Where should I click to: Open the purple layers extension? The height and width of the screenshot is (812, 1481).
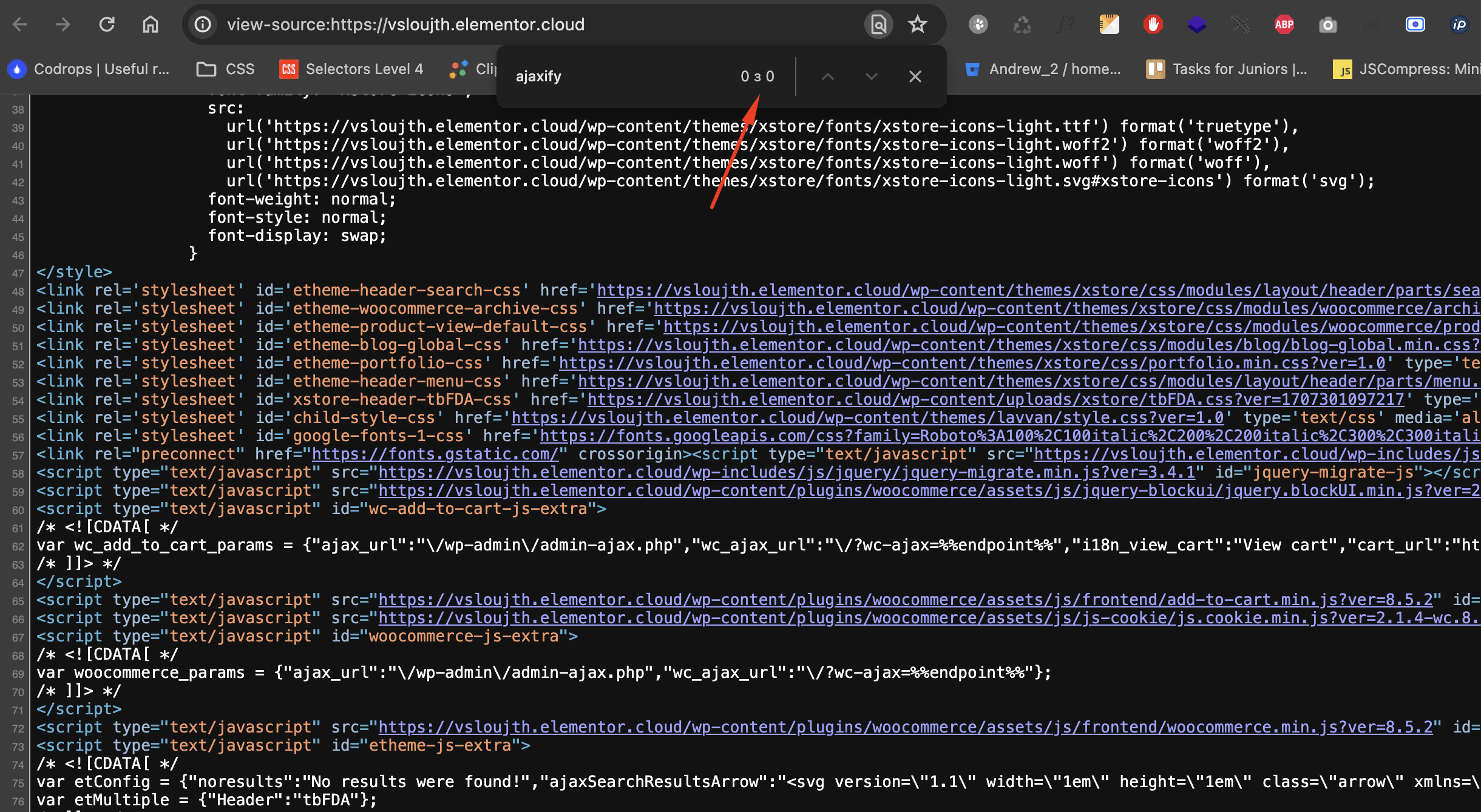tap(1196, 24)
